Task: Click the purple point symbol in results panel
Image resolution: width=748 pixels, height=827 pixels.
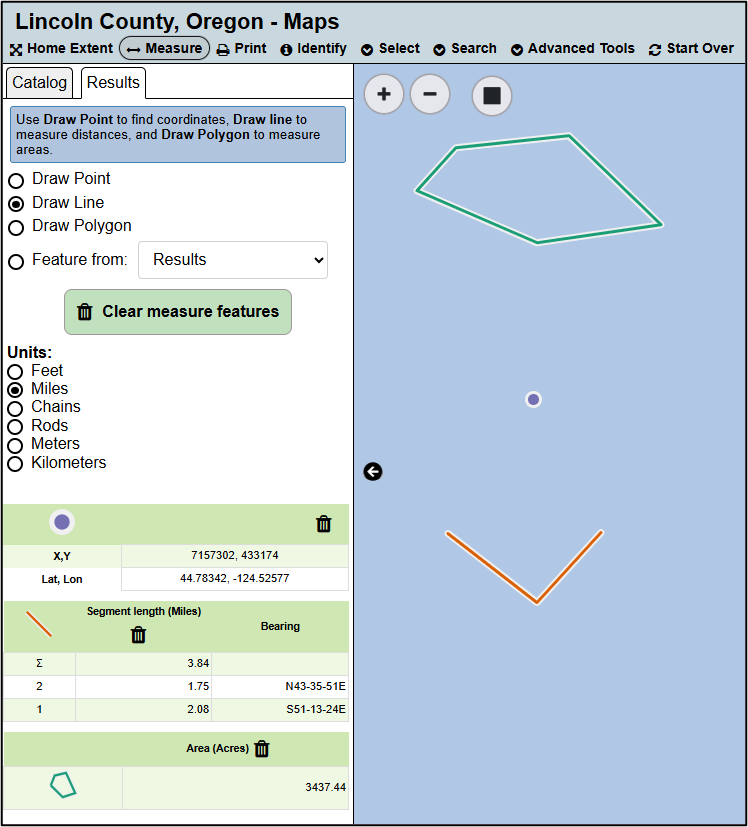Action: click(x=62, y=522)
